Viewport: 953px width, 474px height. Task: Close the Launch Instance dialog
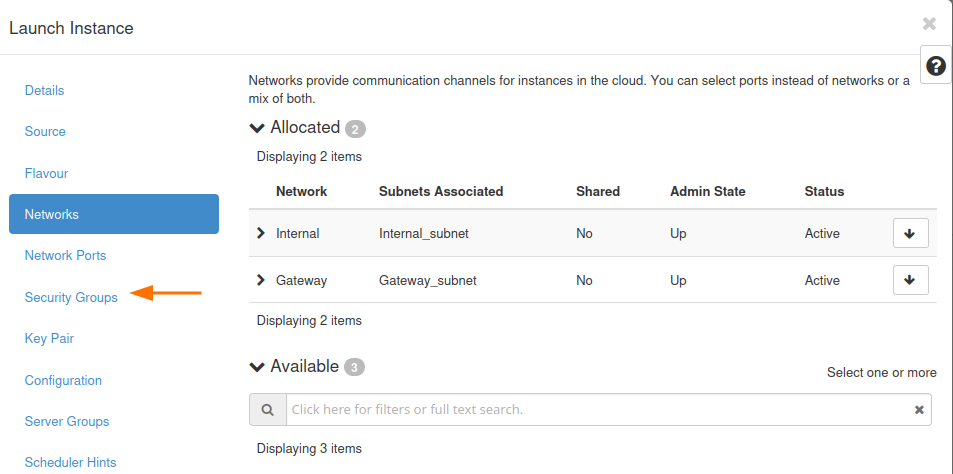coord(929,24)
